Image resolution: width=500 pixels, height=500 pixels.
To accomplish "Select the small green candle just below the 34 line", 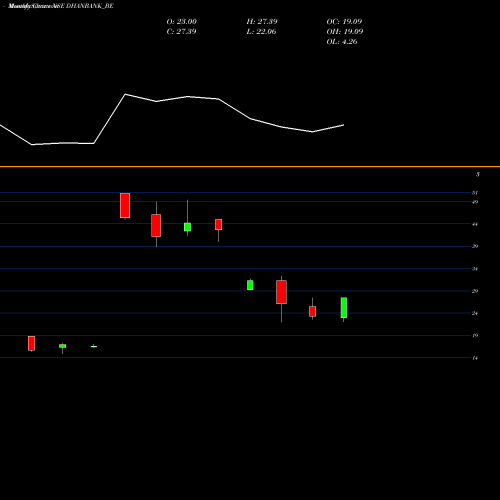I will (250, 285).
